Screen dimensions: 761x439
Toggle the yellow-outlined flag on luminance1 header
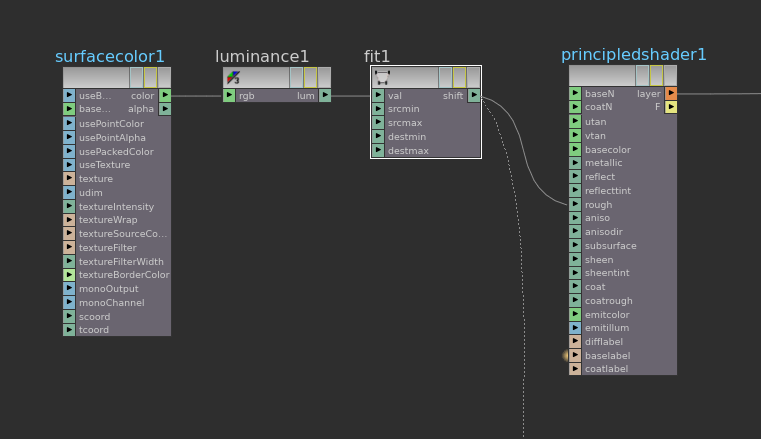point(310,77)
